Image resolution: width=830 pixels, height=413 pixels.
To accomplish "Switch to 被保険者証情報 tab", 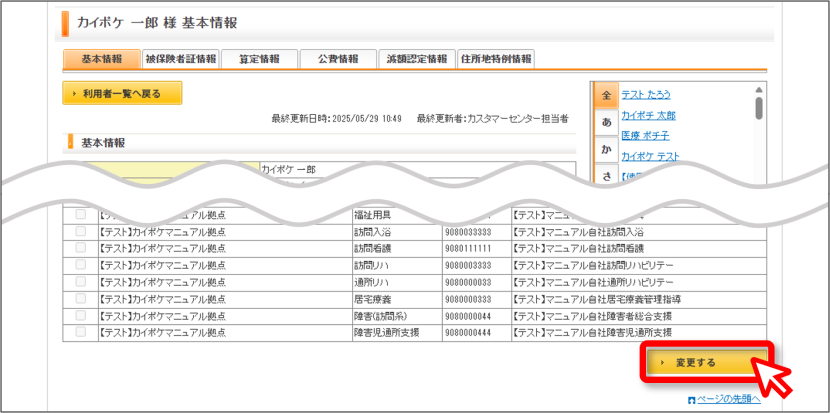I will [181, 59].
